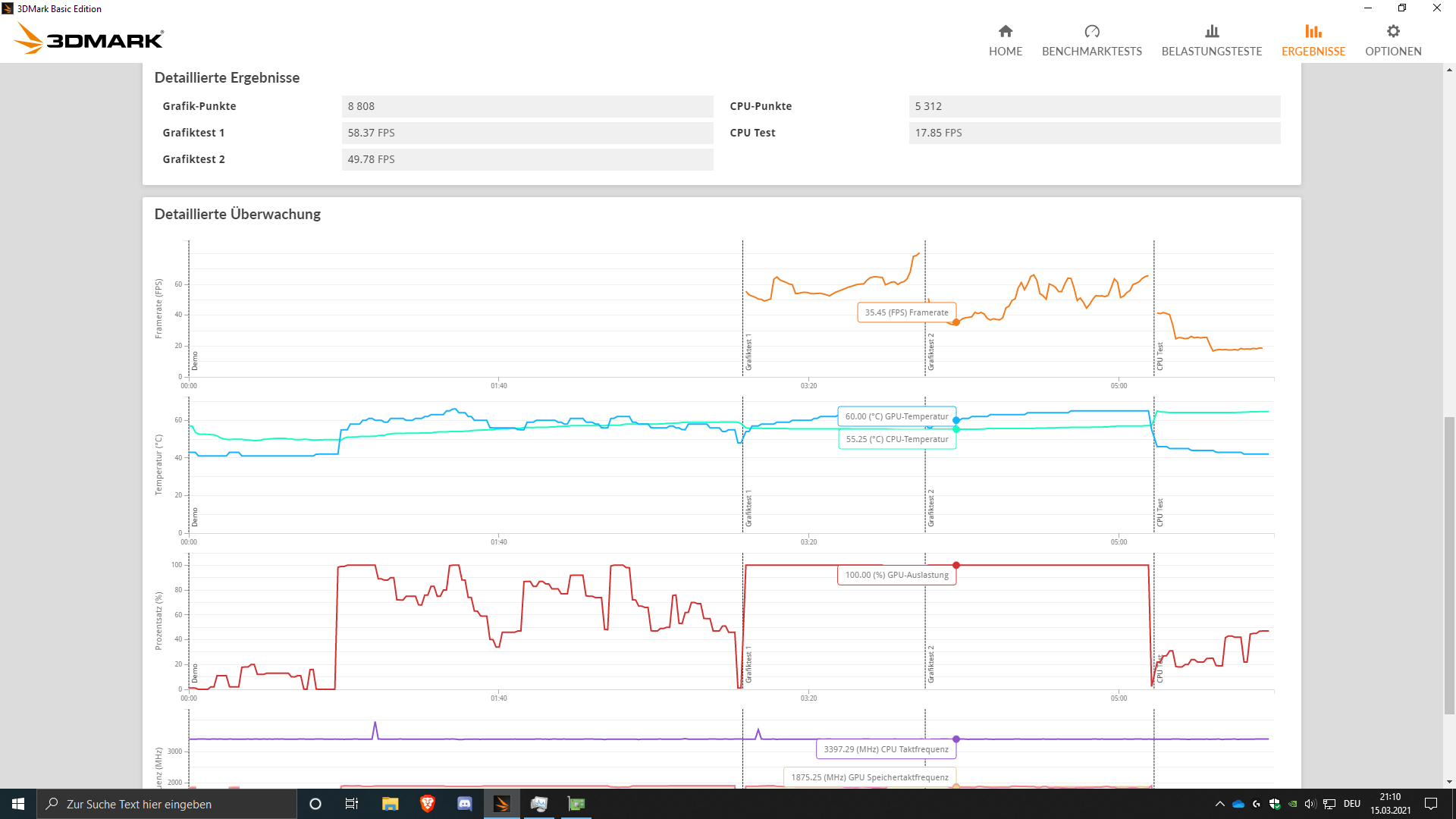Click the OneDrive cloud icon

(x=1238, y=804)
